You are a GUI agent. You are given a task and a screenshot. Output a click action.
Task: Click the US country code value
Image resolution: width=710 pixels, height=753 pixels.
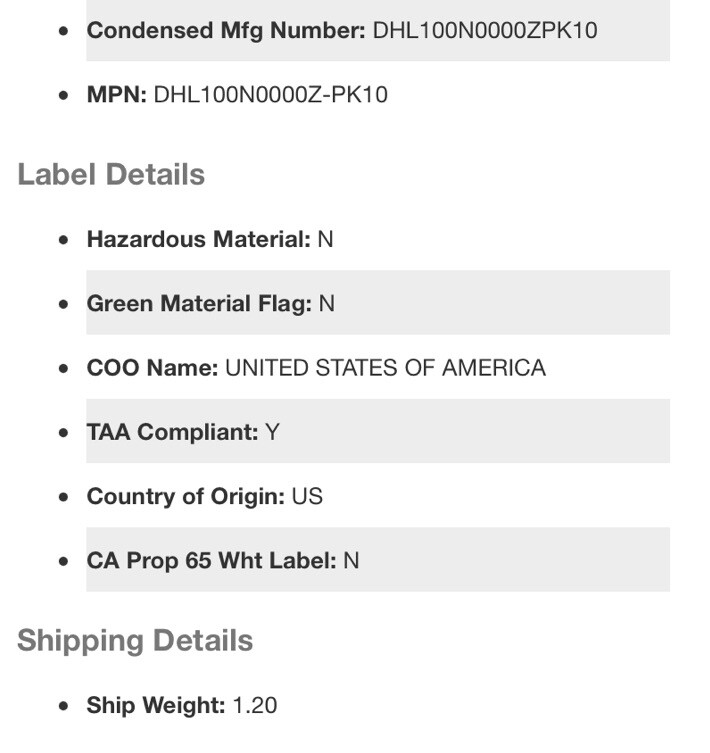(307, 497)
